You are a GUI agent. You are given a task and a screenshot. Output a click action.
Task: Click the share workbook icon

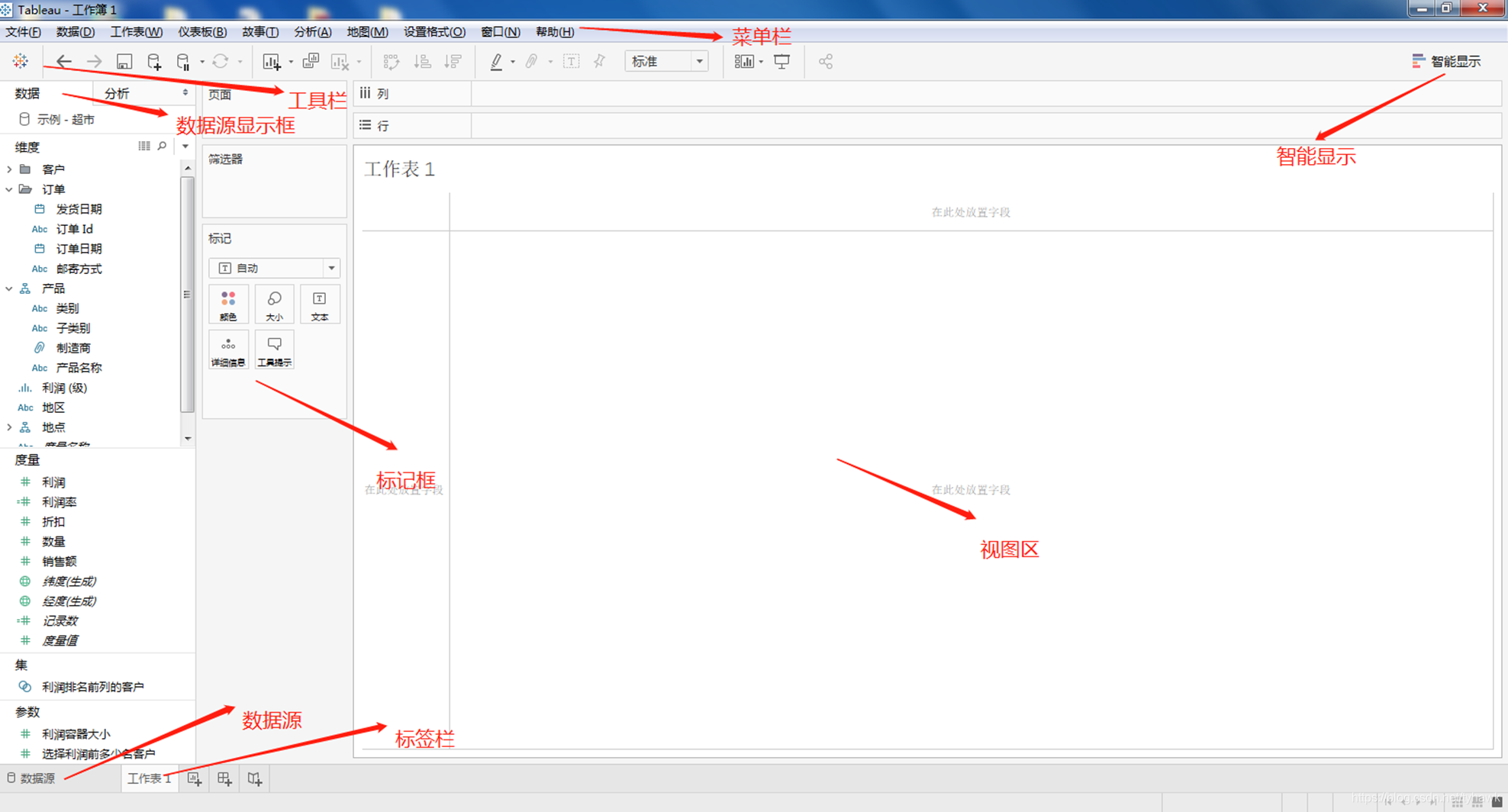tap(826, 62)
